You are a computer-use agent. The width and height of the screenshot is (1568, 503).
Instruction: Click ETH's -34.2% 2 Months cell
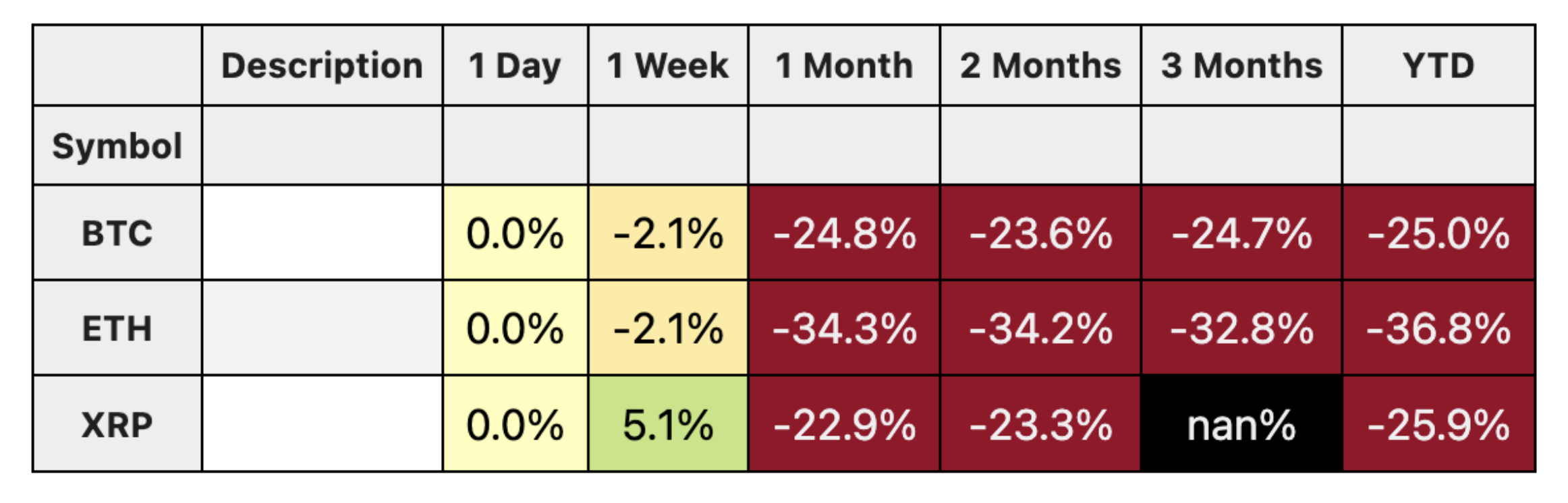pos(1040,328)
